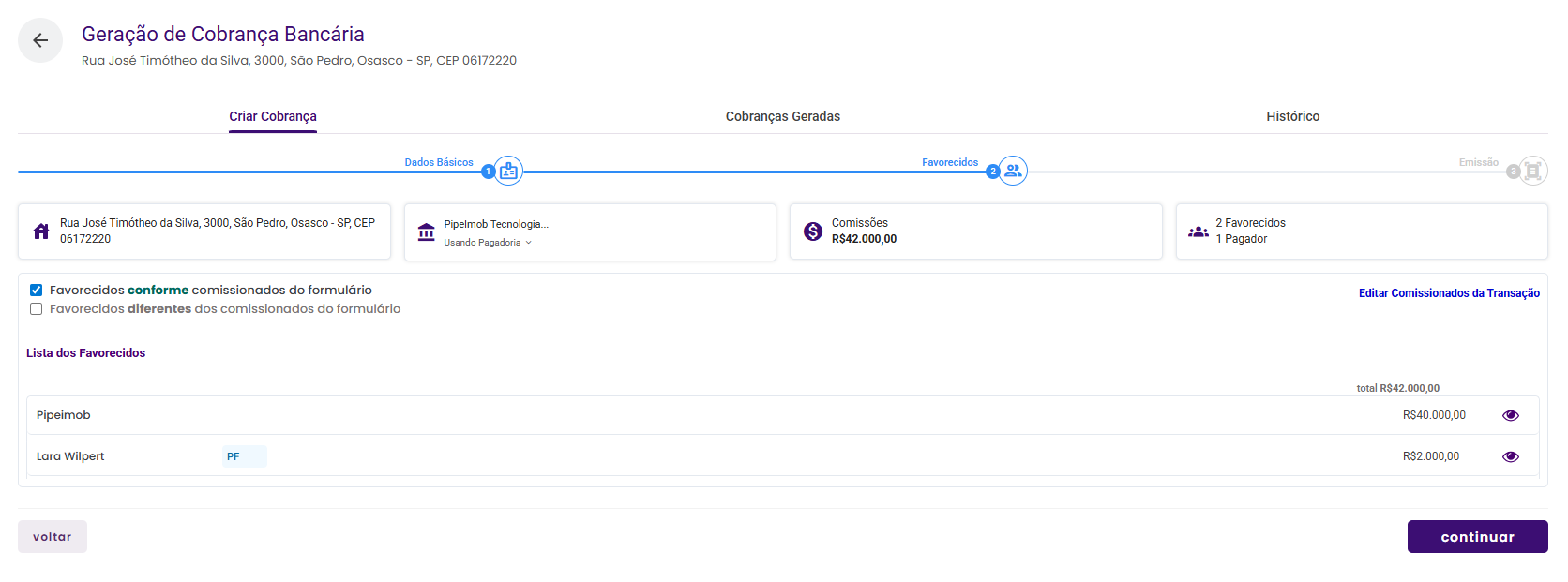This screenshot has width=1568, height=582.
Task: Select the house icon in address card
Action: 41,231
